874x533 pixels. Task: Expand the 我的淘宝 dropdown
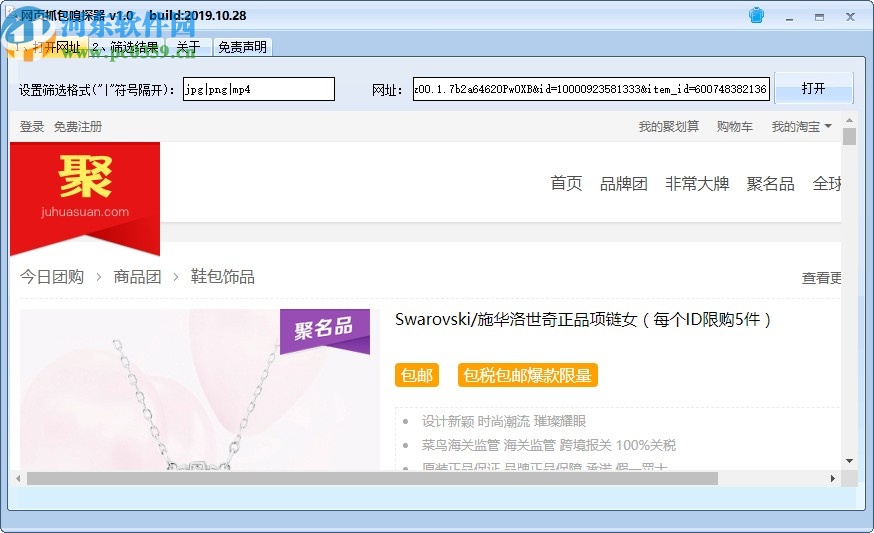[802, 127]
